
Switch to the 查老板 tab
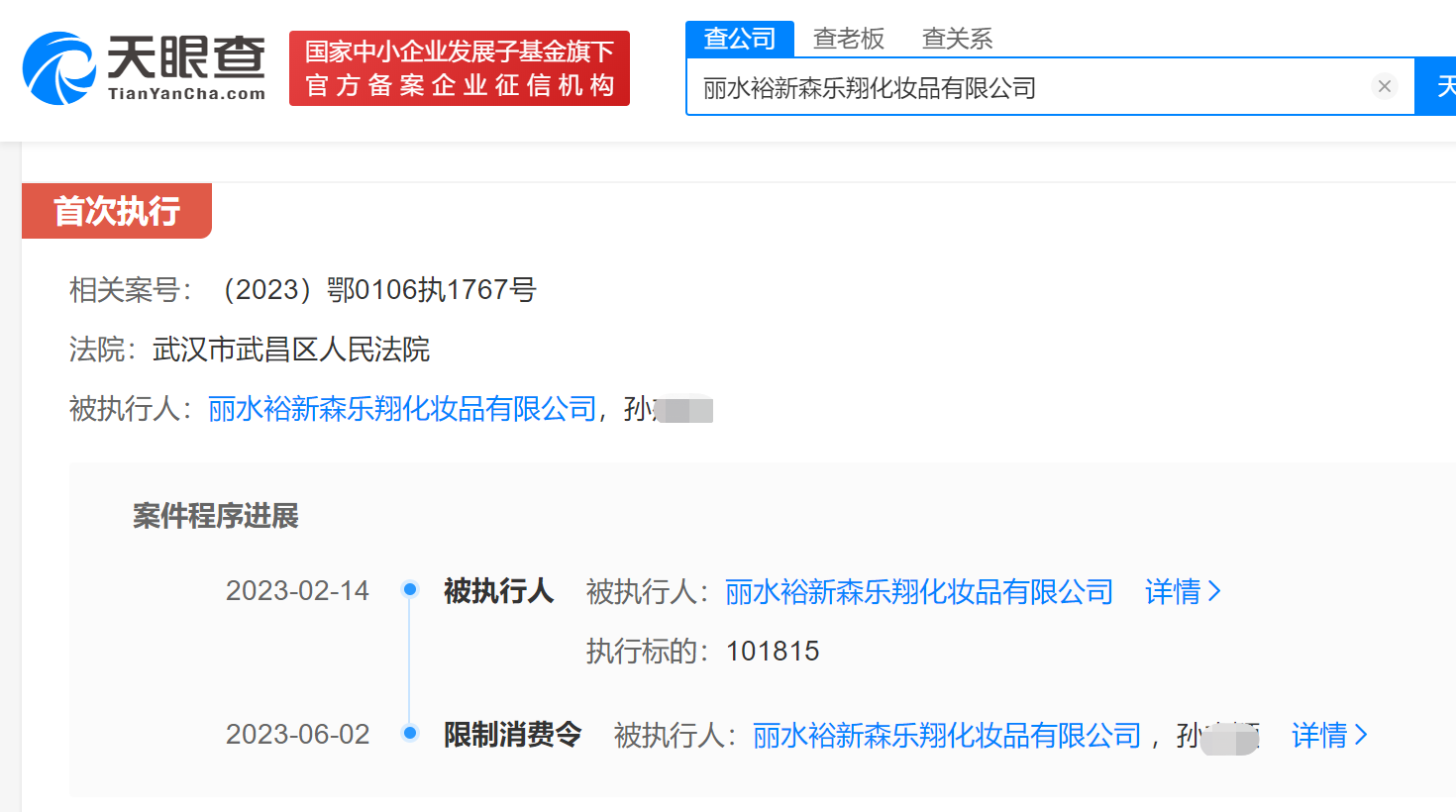click(x=848, y=38)
